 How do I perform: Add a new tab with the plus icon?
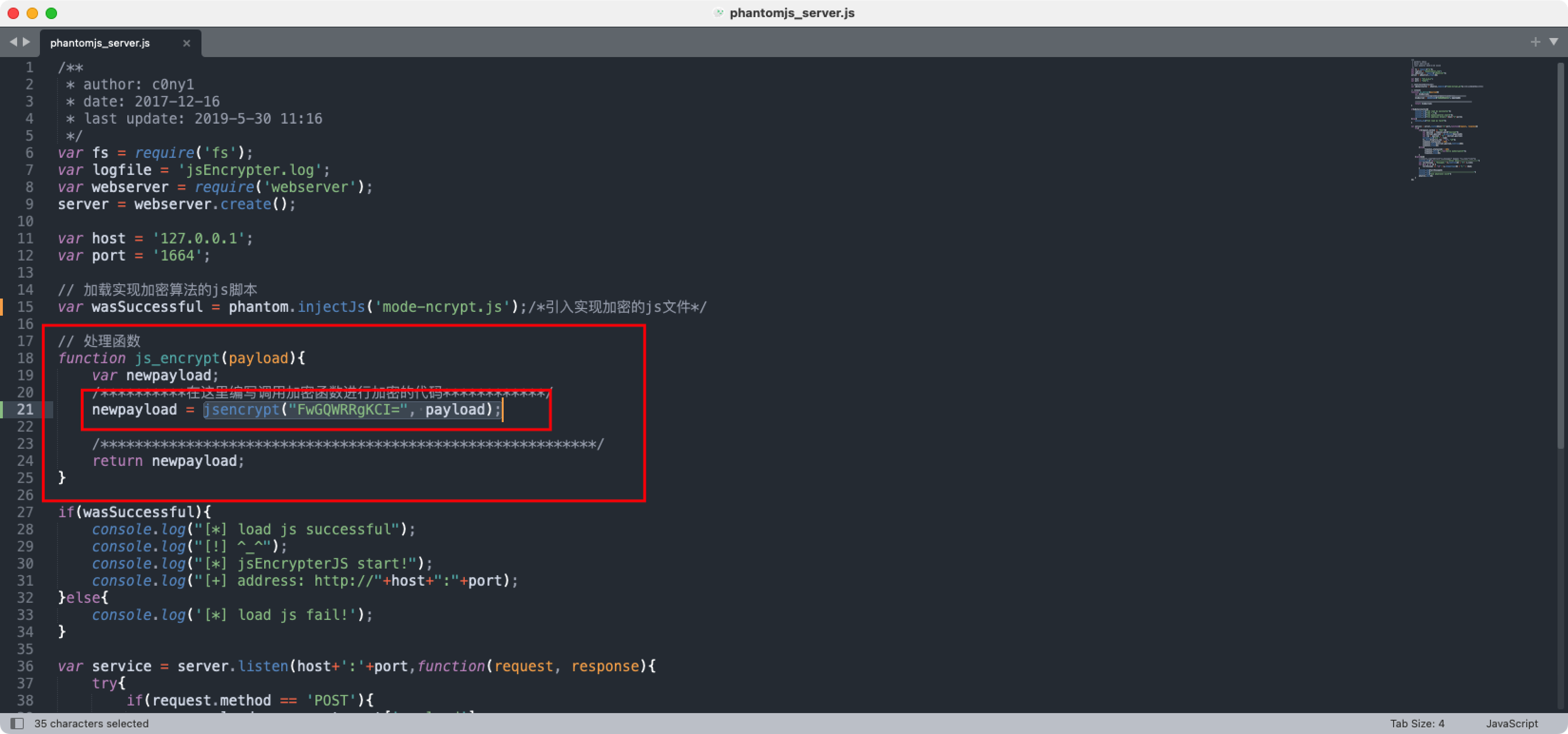(x=1535, y=42)
